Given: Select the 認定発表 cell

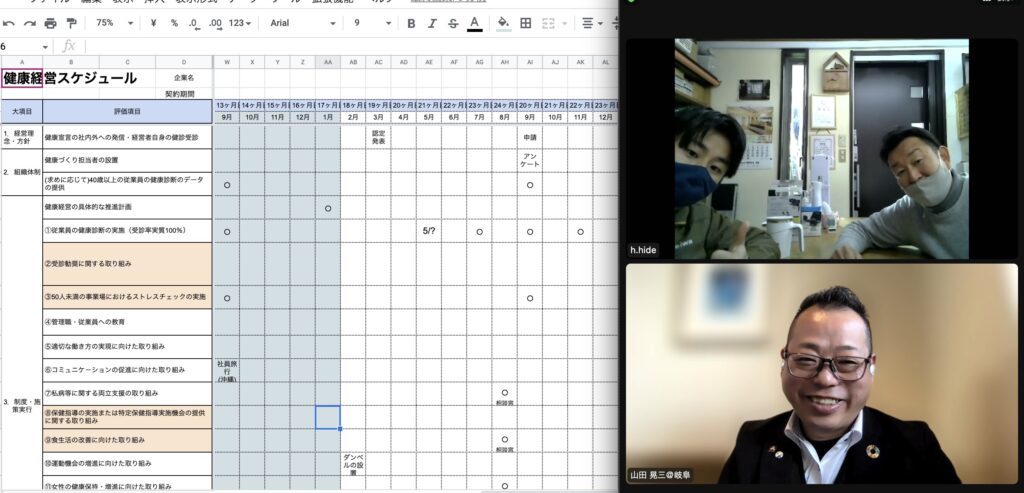Looking at the screenshot, I should [x=378, y=136].
